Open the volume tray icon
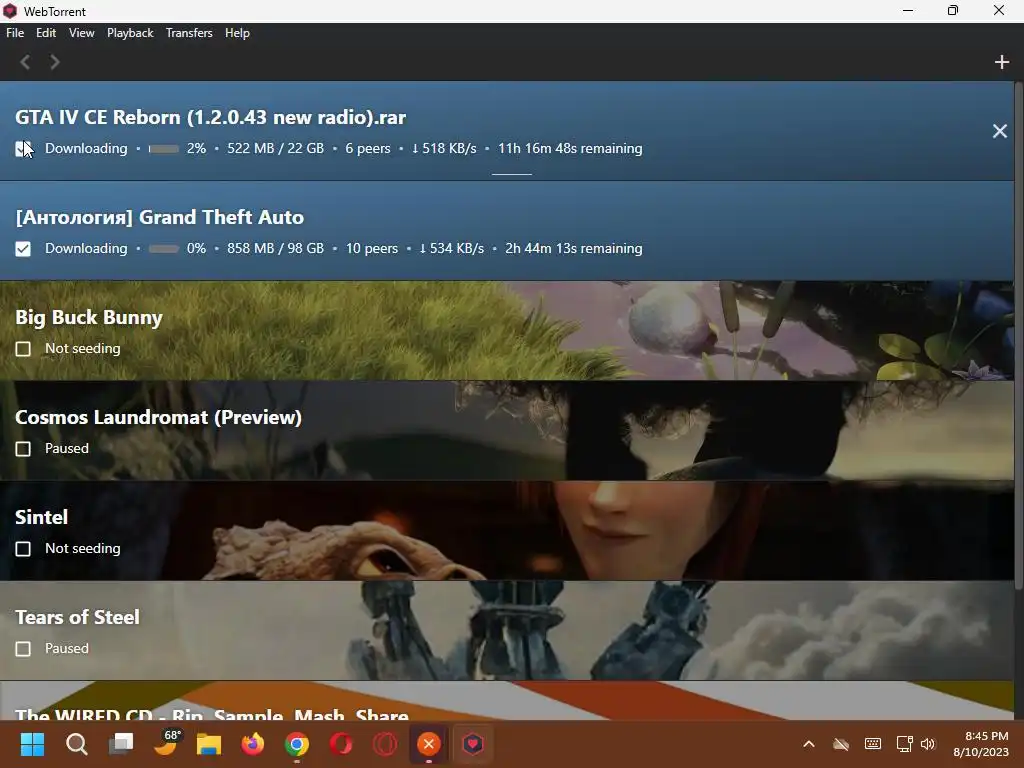Image resolution: width=1024 pixels, height=768 pixels. [x=927, y=744]
